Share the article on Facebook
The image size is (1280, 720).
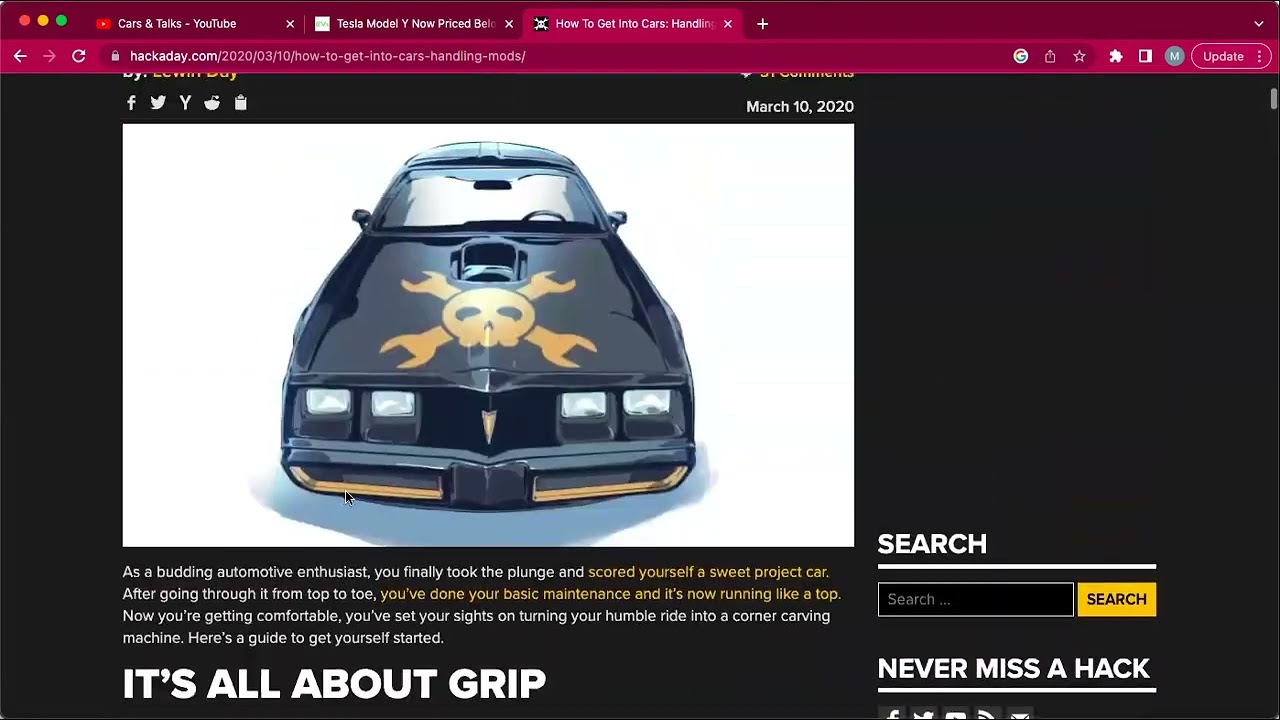[131, 103]
